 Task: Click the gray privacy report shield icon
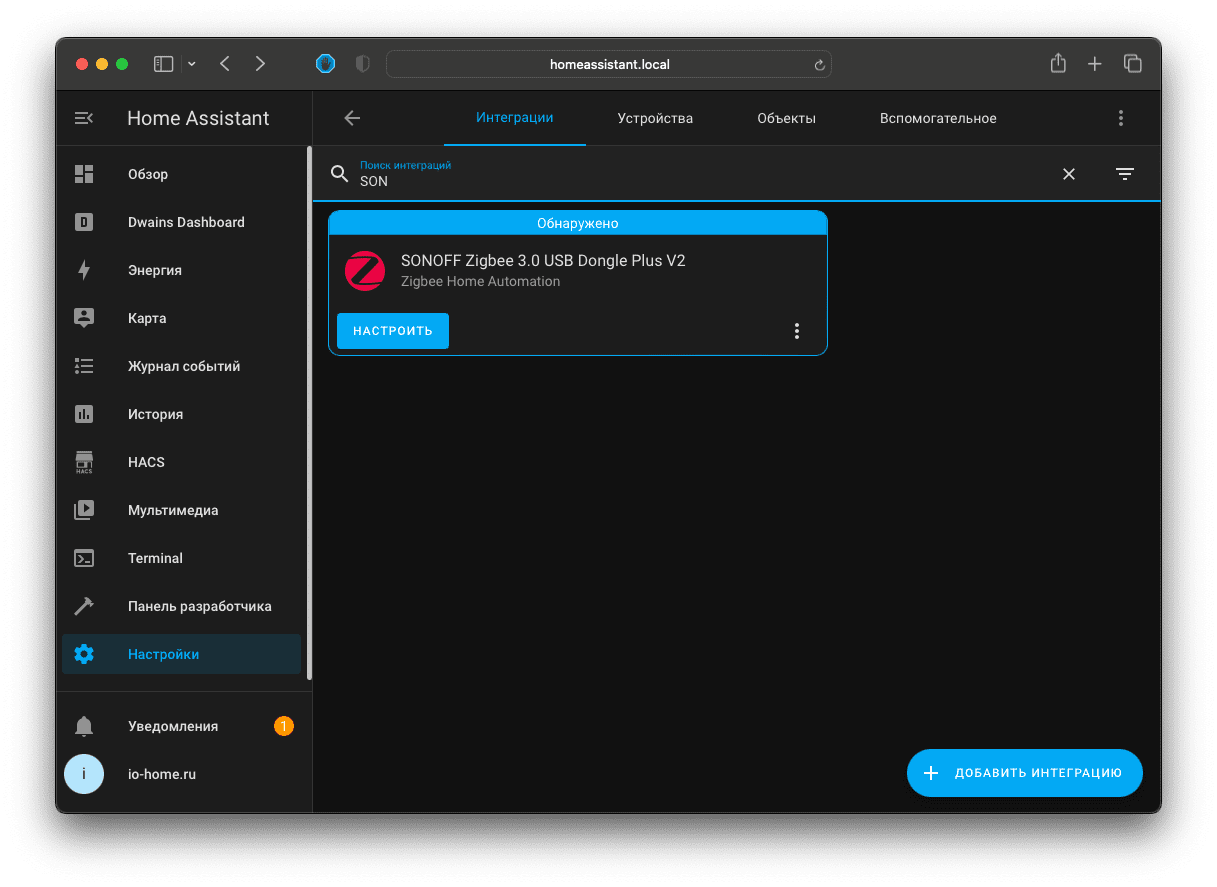tap(363, 64)
